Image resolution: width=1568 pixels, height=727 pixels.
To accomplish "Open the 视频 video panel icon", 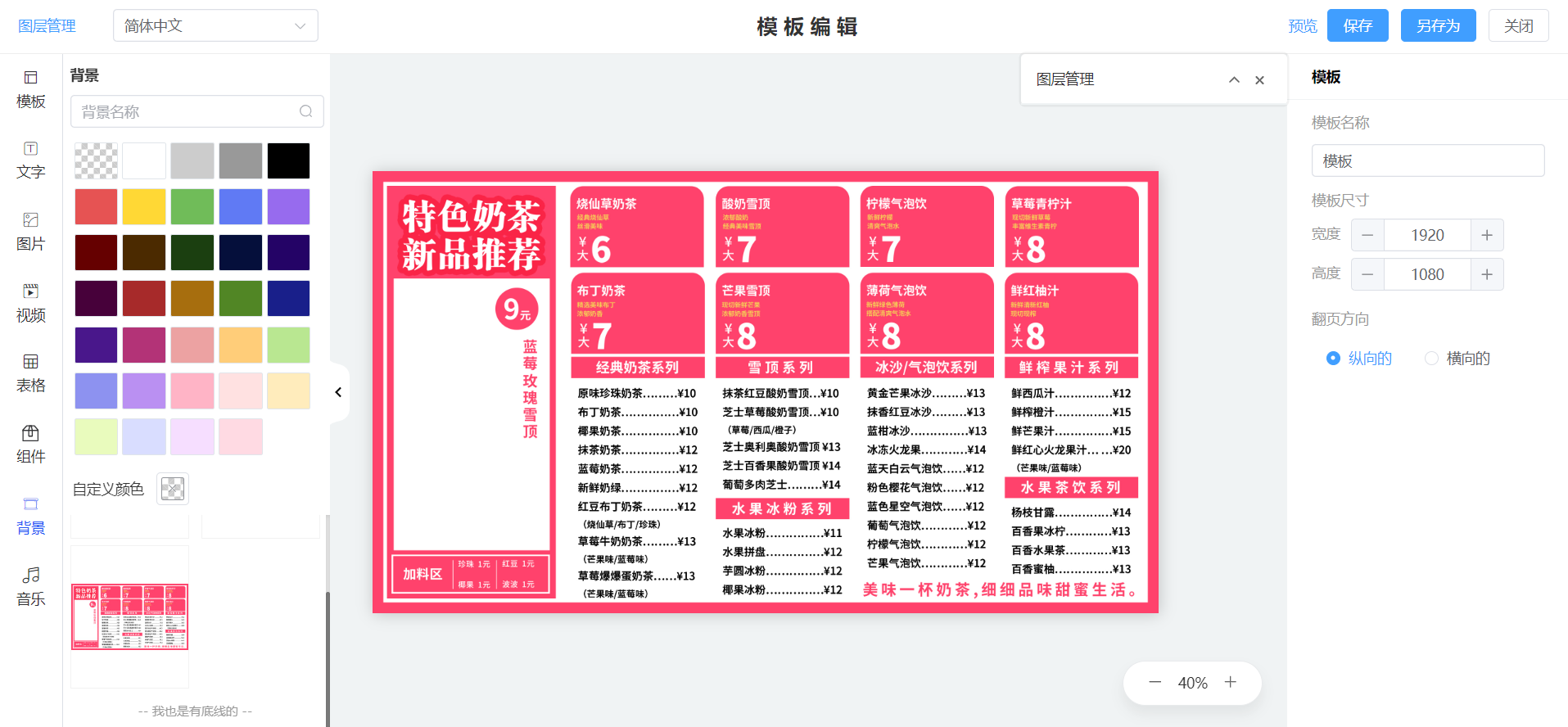I will pyautogui.click(x=30, y=302).
